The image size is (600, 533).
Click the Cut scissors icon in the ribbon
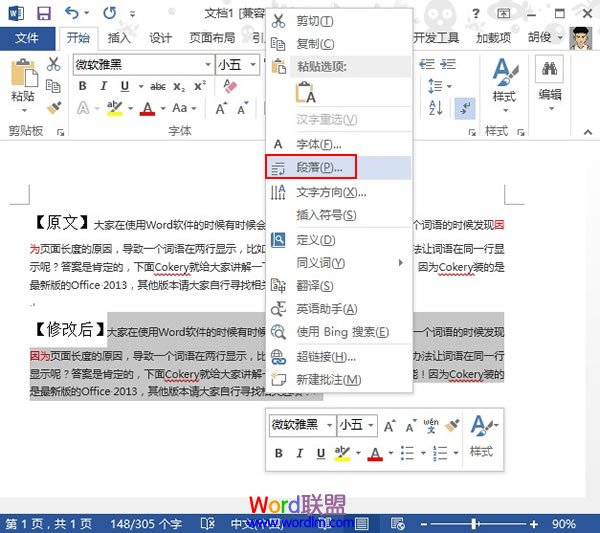[53, 64]
